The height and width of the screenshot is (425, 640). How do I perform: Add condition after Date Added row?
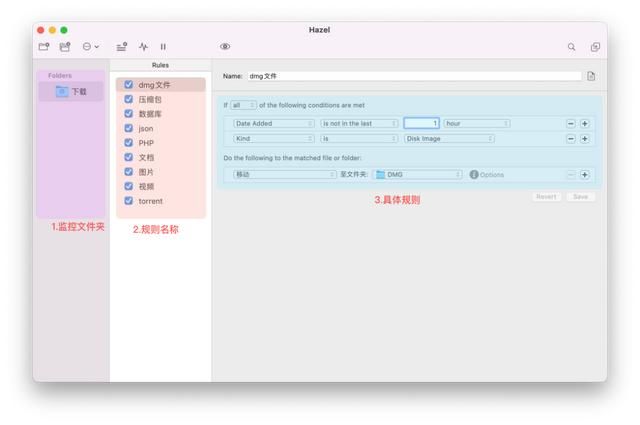pos(584,123)
